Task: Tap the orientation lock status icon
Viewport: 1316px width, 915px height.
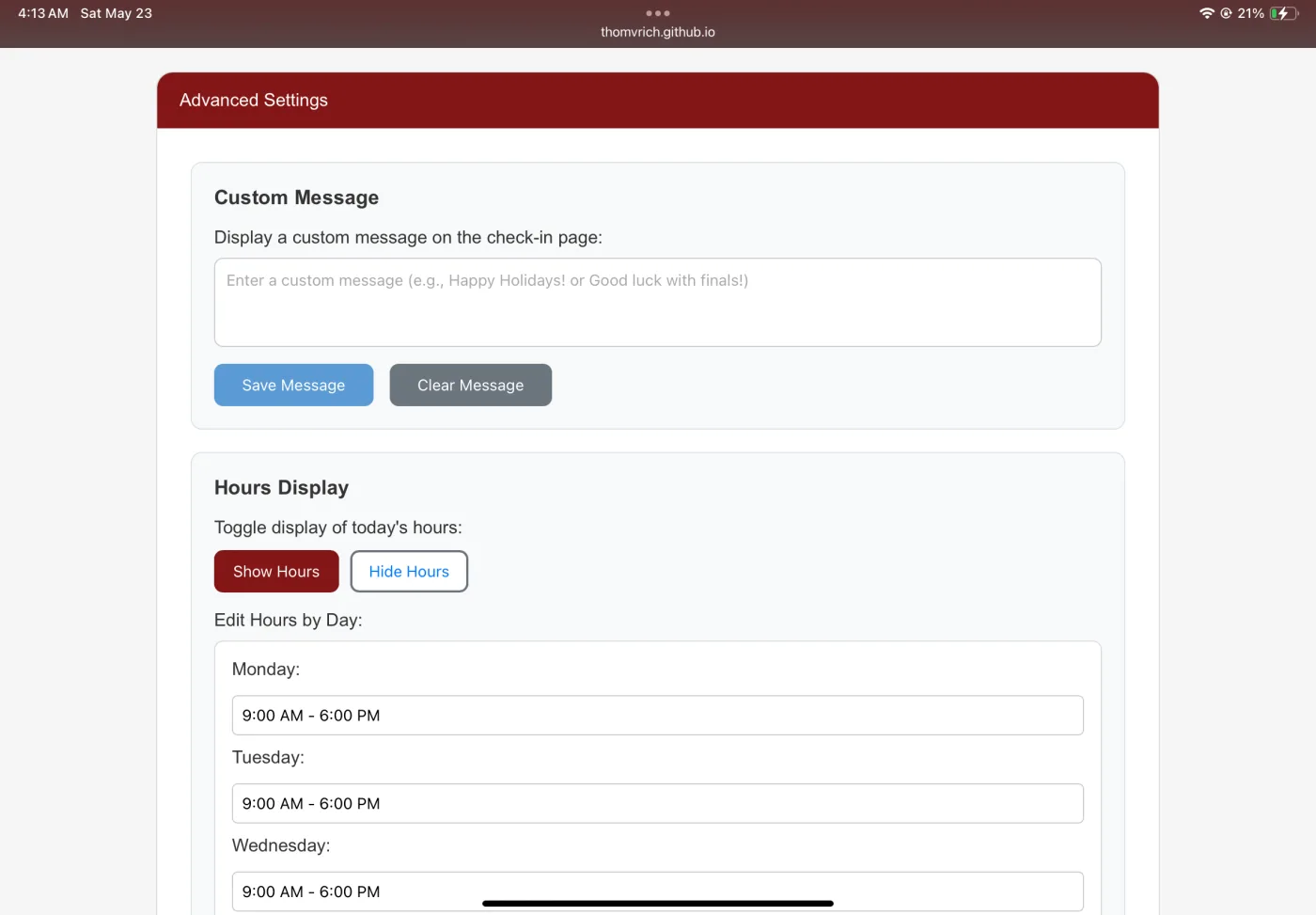Action: 1226,13
